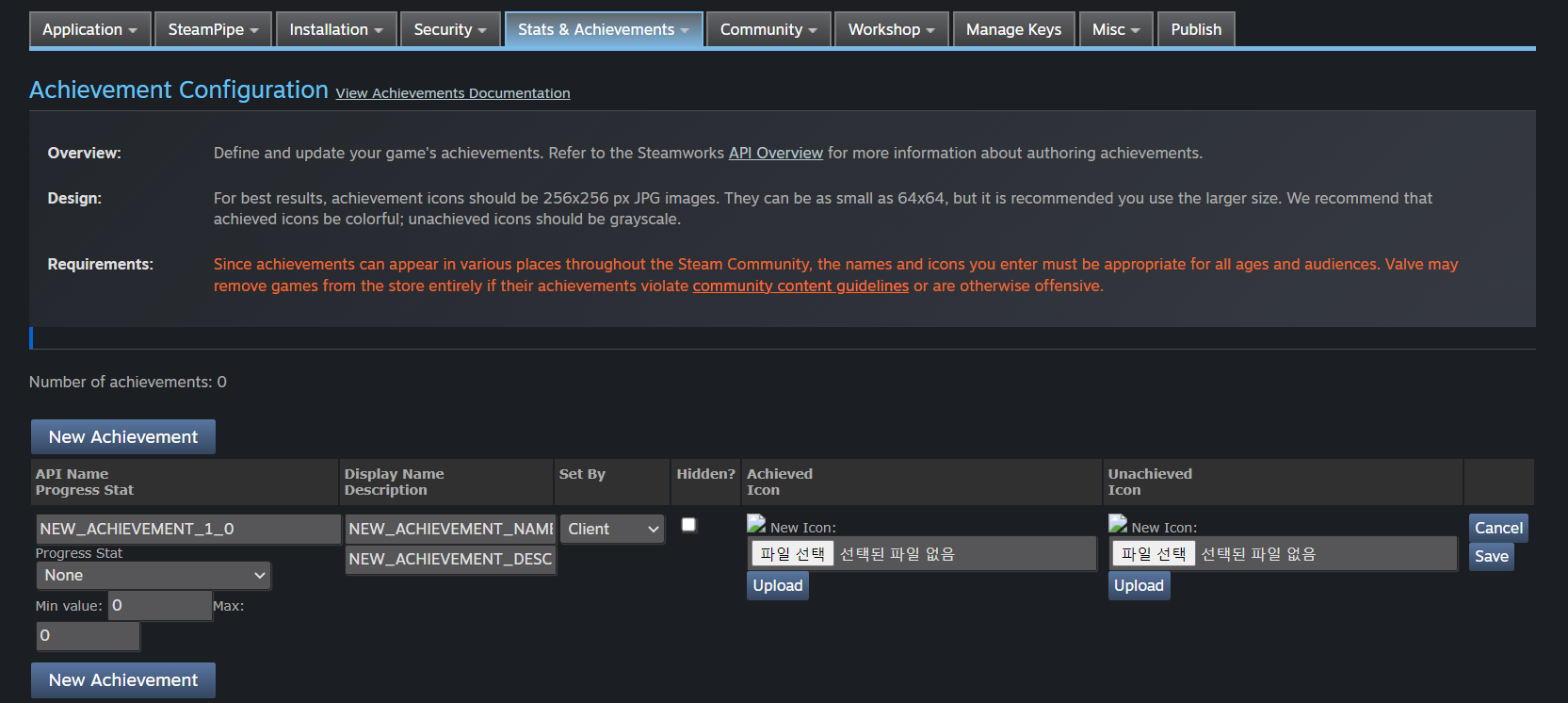Open the Community menu
This screenshot has height=703, width=1568.
coord(768,29)
